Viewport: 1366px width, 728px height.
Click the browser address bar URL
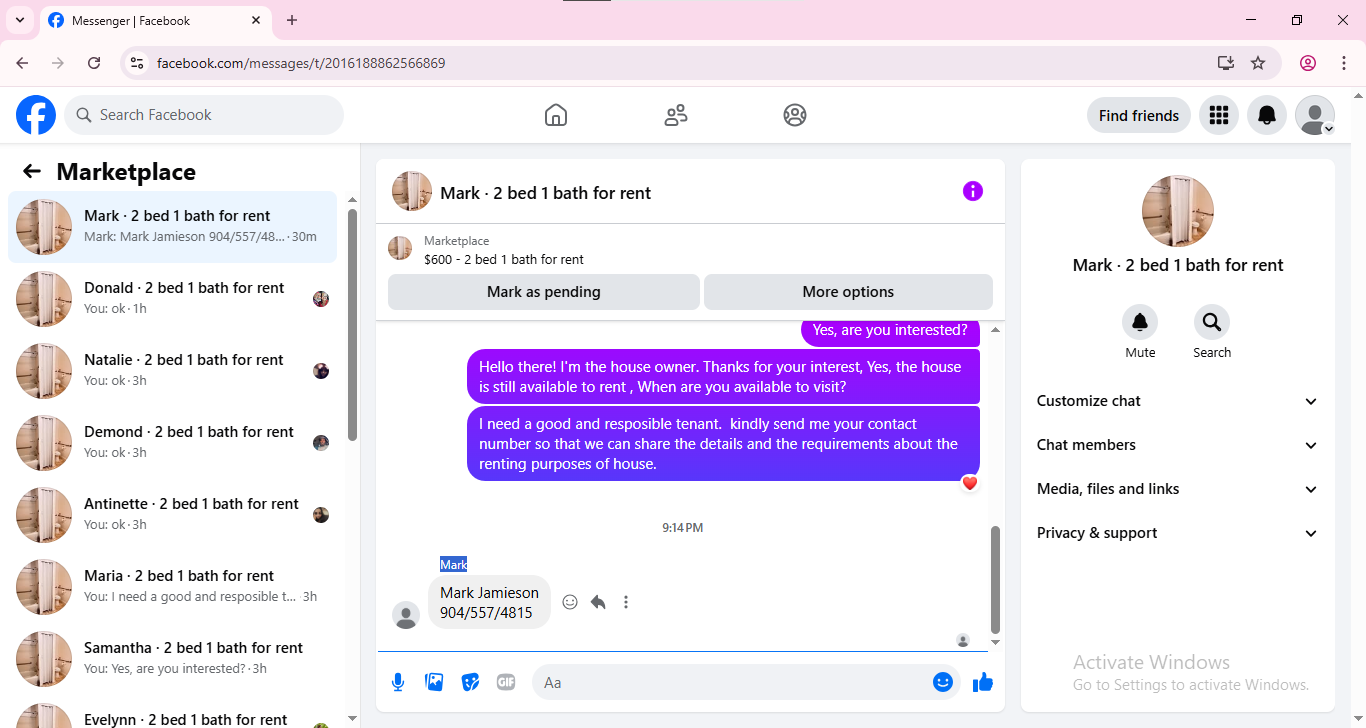tap(301, 63)
